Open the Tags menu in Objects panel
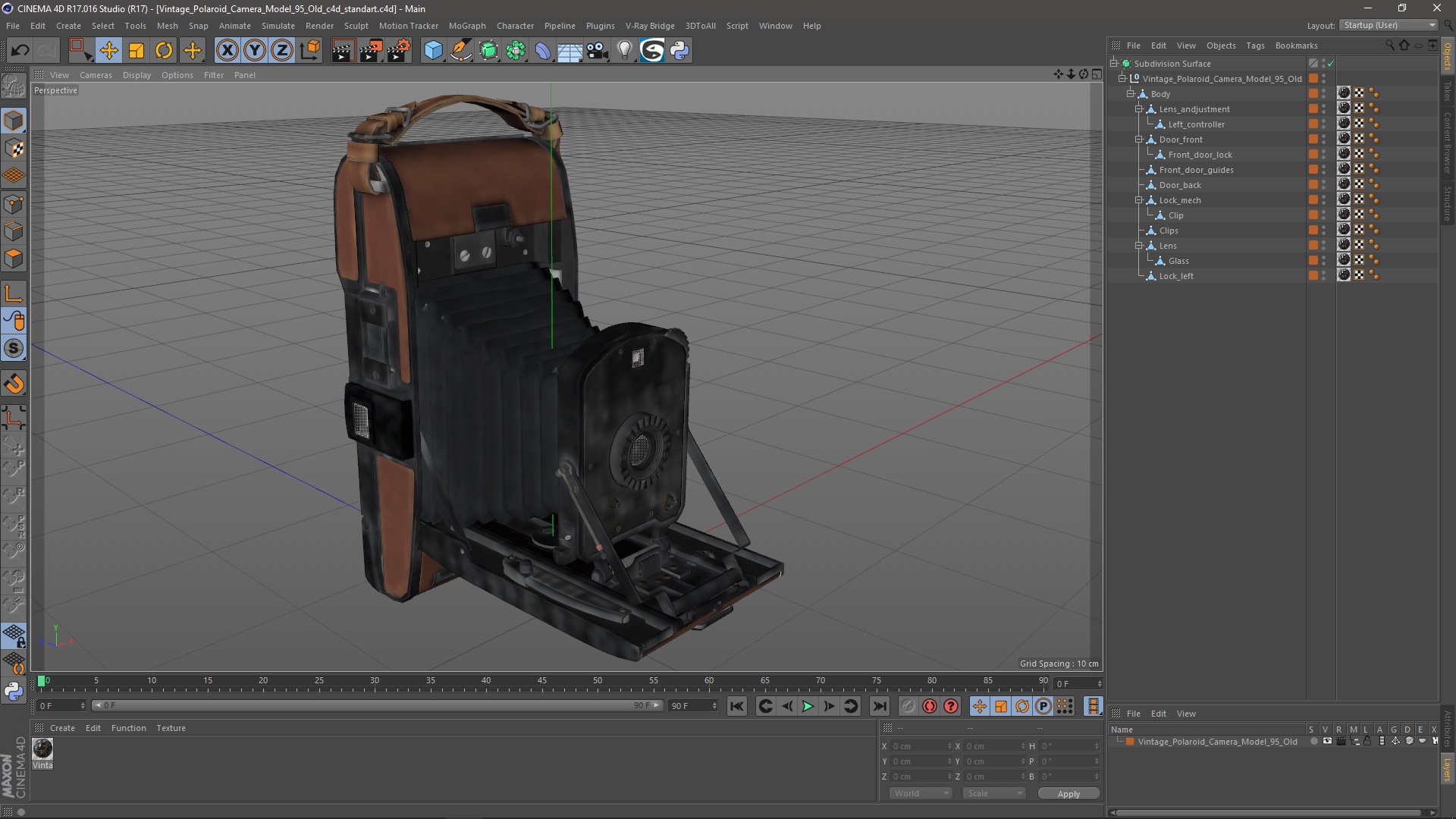 click(x=1255, y=45)
